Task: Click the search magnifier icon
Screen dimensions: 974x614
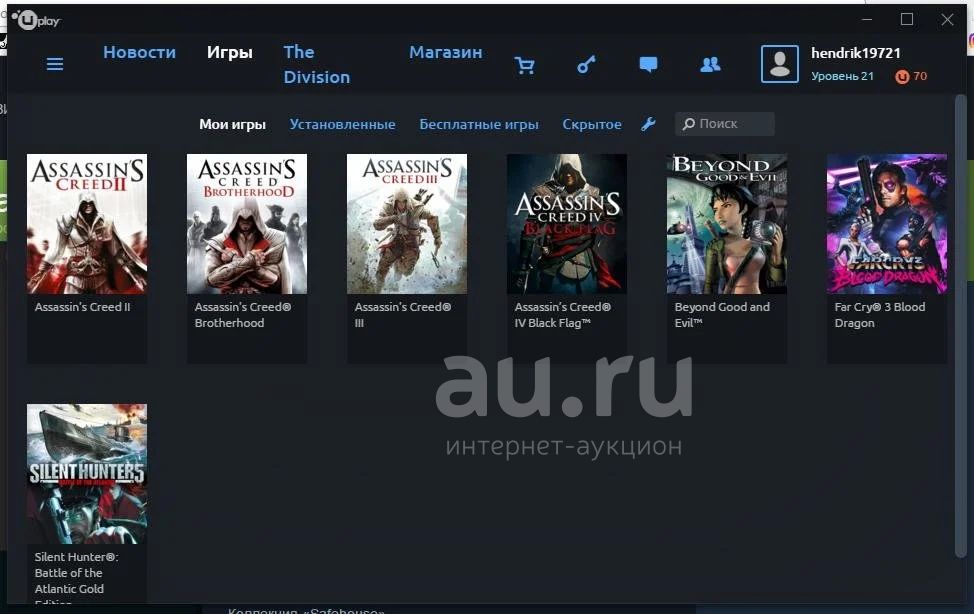Action: coord(688,124)
